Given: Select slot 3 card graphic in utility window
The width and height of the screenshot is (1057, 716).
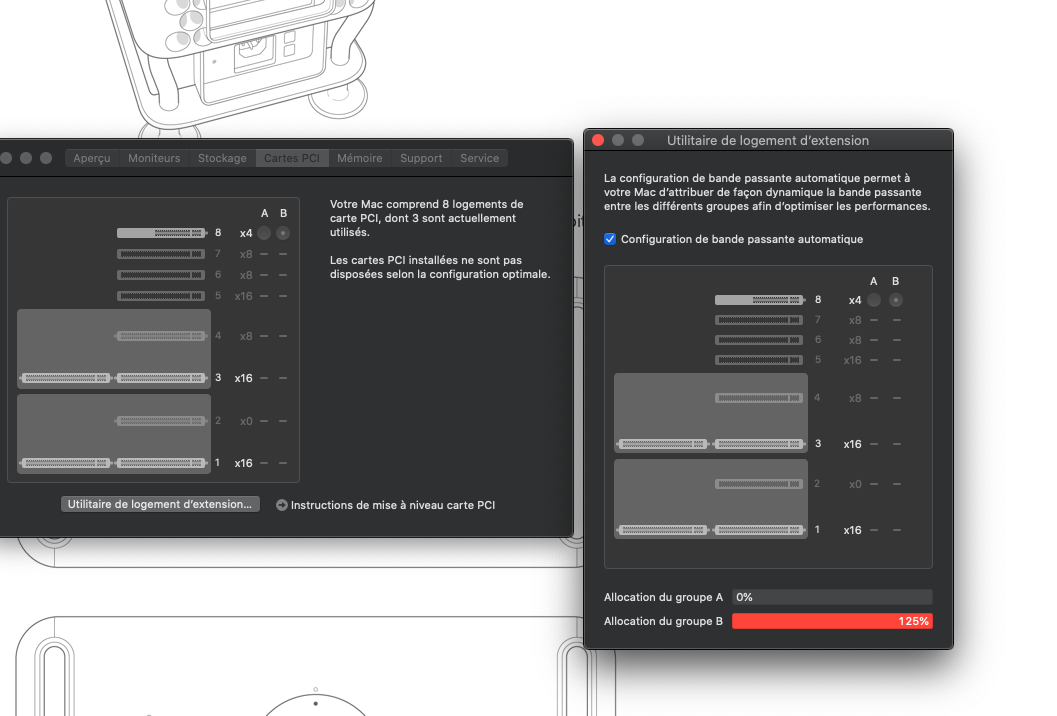Looking at the screenshot, I should point(711,444).
